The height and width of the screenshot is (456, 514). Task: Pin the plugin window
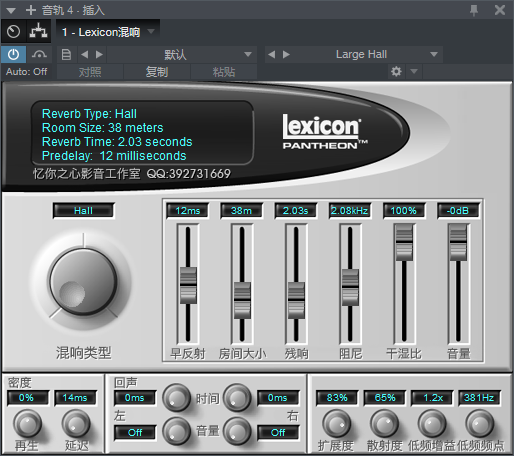click(x=474, y=10)
